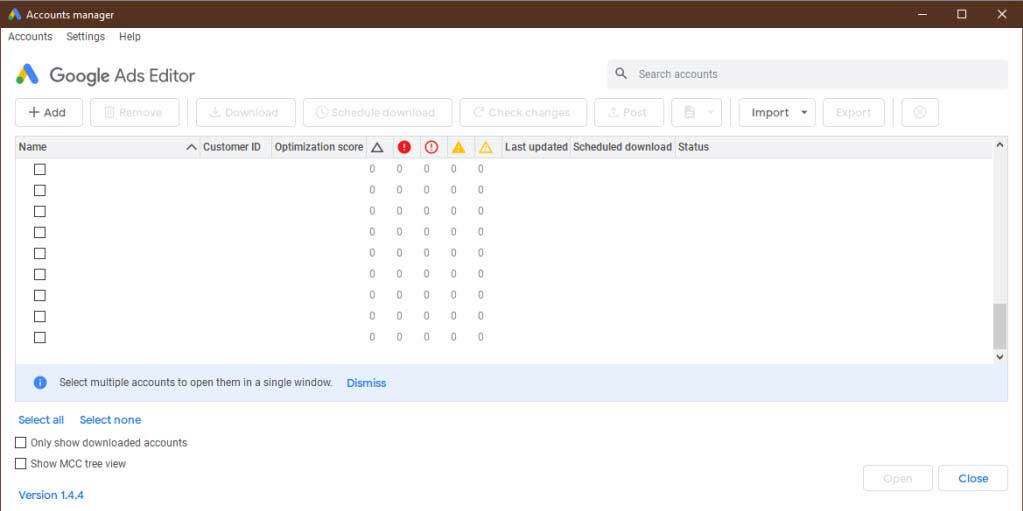Click the Optimization score column header
Viewport: 1023px width, 511px height.
tap(318, 147)
